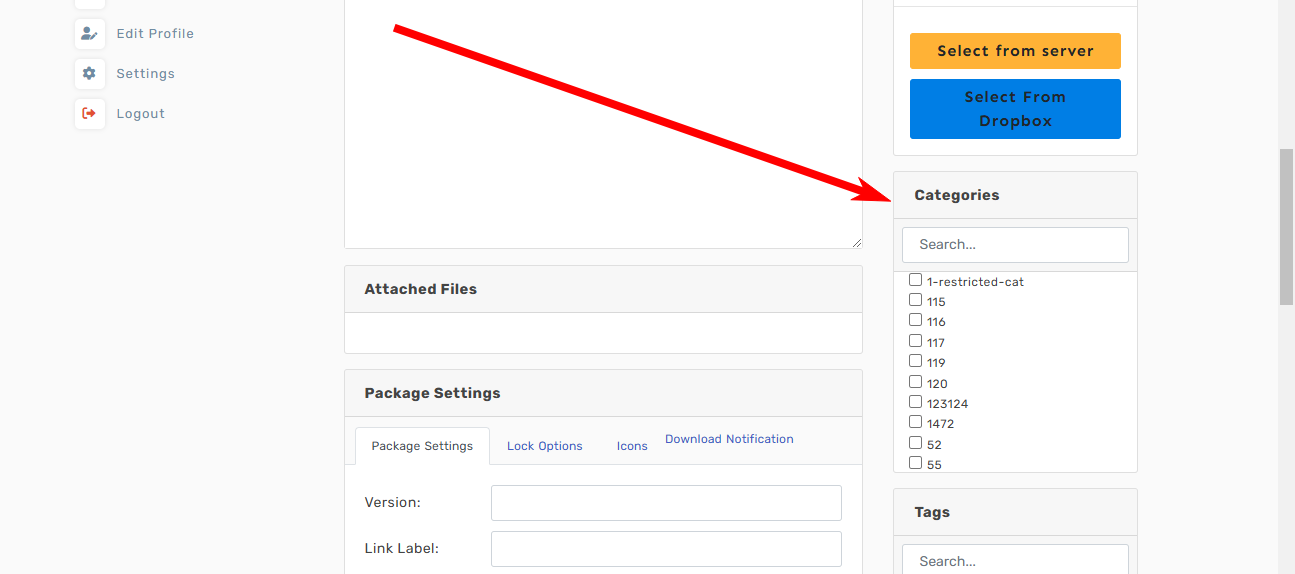
Task: Click into the Link Label field
Action: [666, 549]
